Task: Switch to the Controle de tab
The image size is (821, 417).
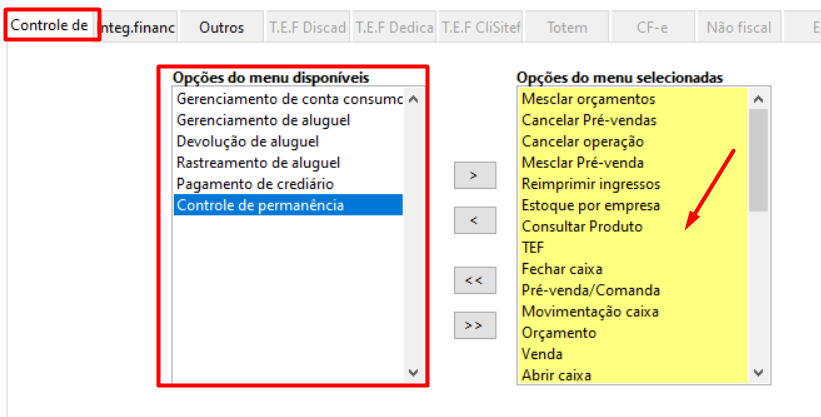Action: point(50,23)
